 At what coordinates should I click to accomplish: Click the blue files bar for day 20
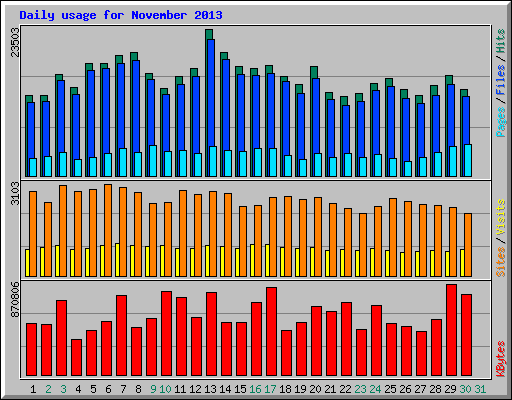(x=316, y=116)
